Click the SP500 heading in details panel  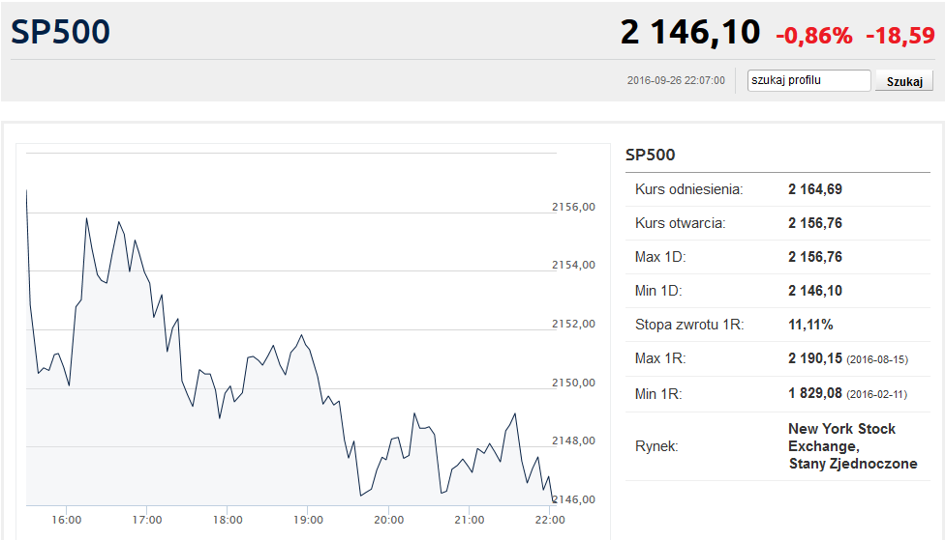(650, 155)
